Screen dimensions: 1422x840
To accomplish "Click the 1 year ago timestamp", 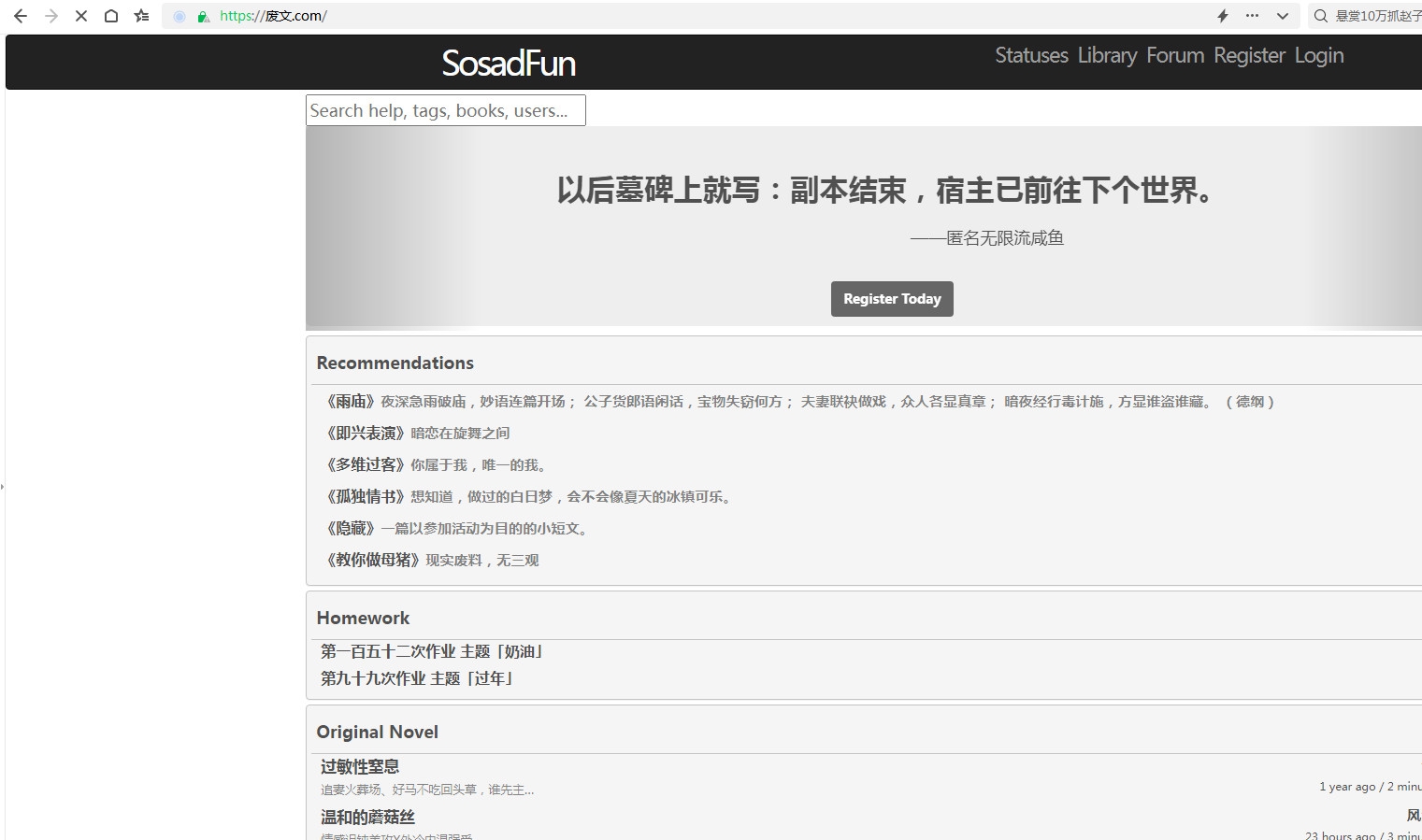I will 1347,787.
